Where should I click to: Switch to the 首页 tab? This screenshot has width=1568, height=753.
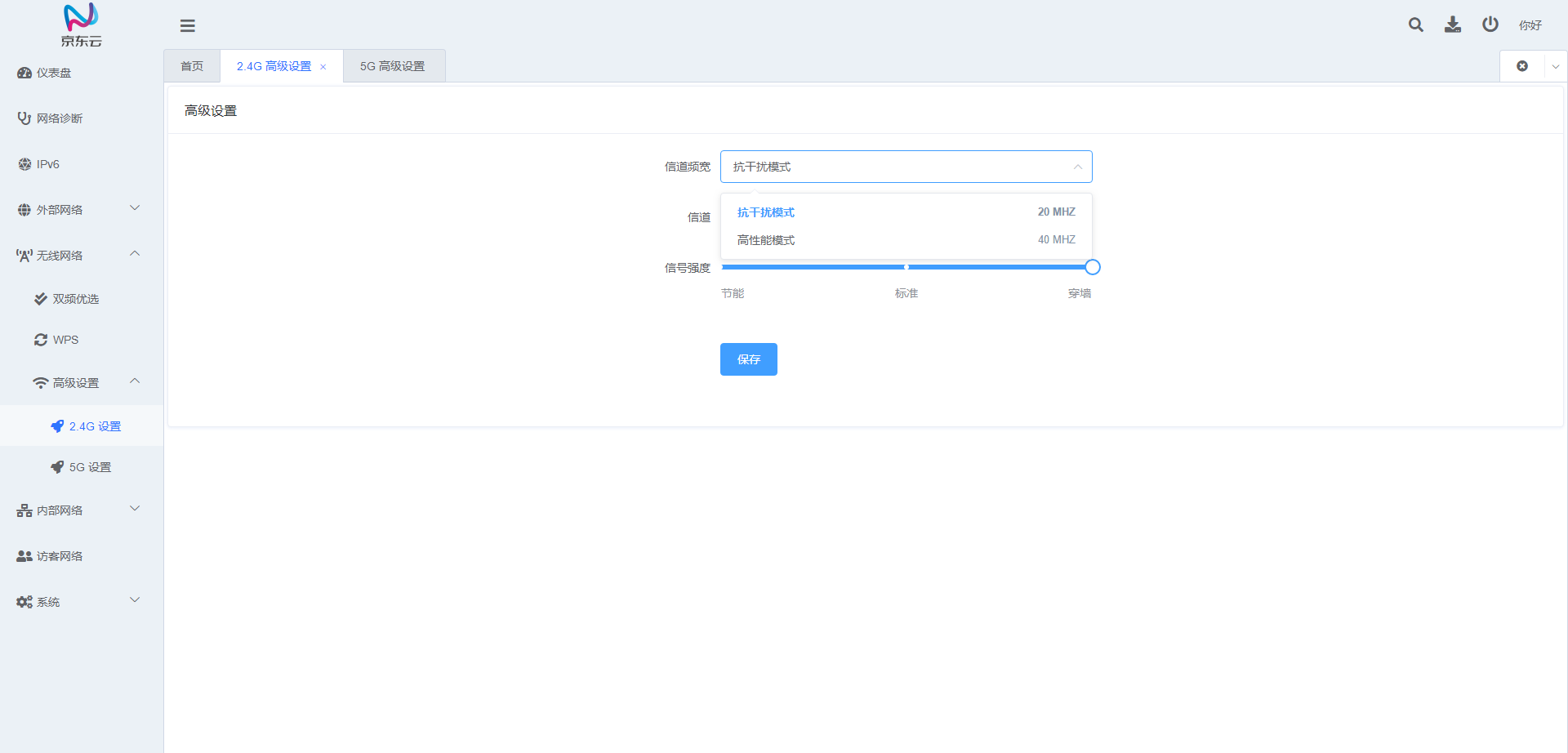[192, 66]
